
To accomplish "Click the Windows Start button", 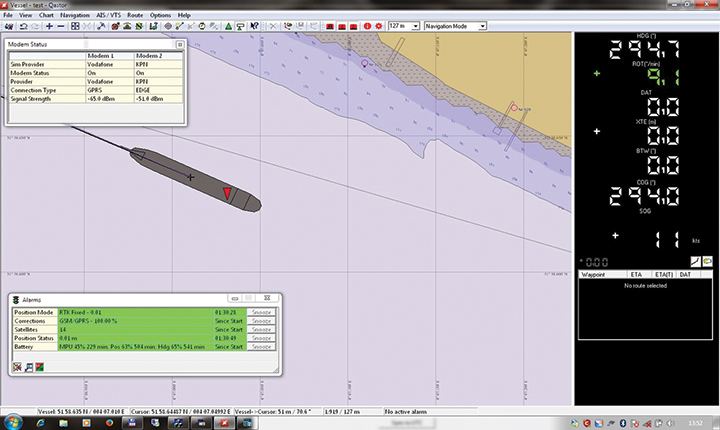I will [x=12, y=423].
